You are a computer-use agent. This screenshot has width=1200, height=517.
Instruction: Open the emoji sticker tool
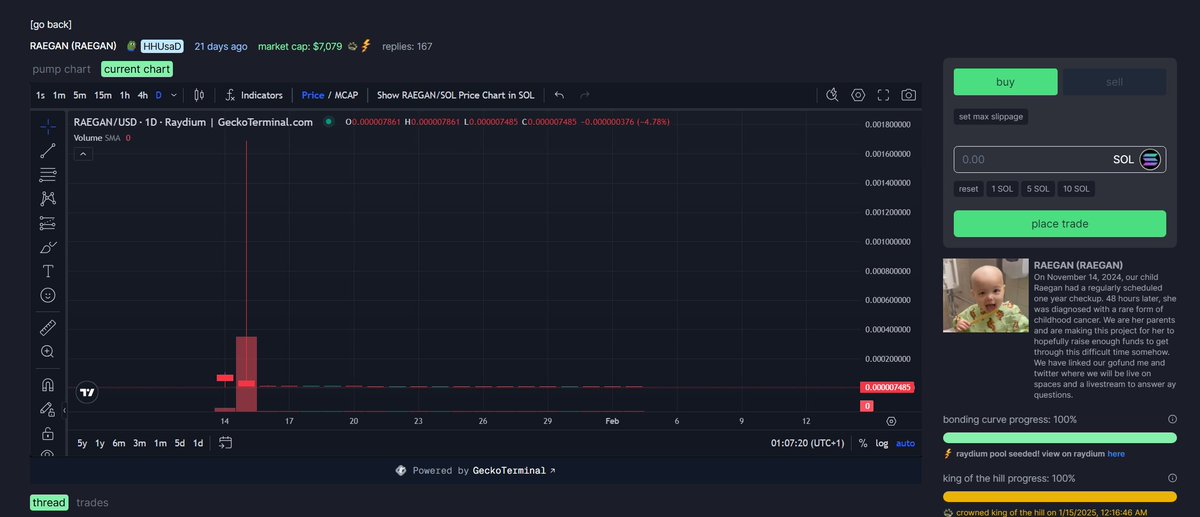point(48,295)
